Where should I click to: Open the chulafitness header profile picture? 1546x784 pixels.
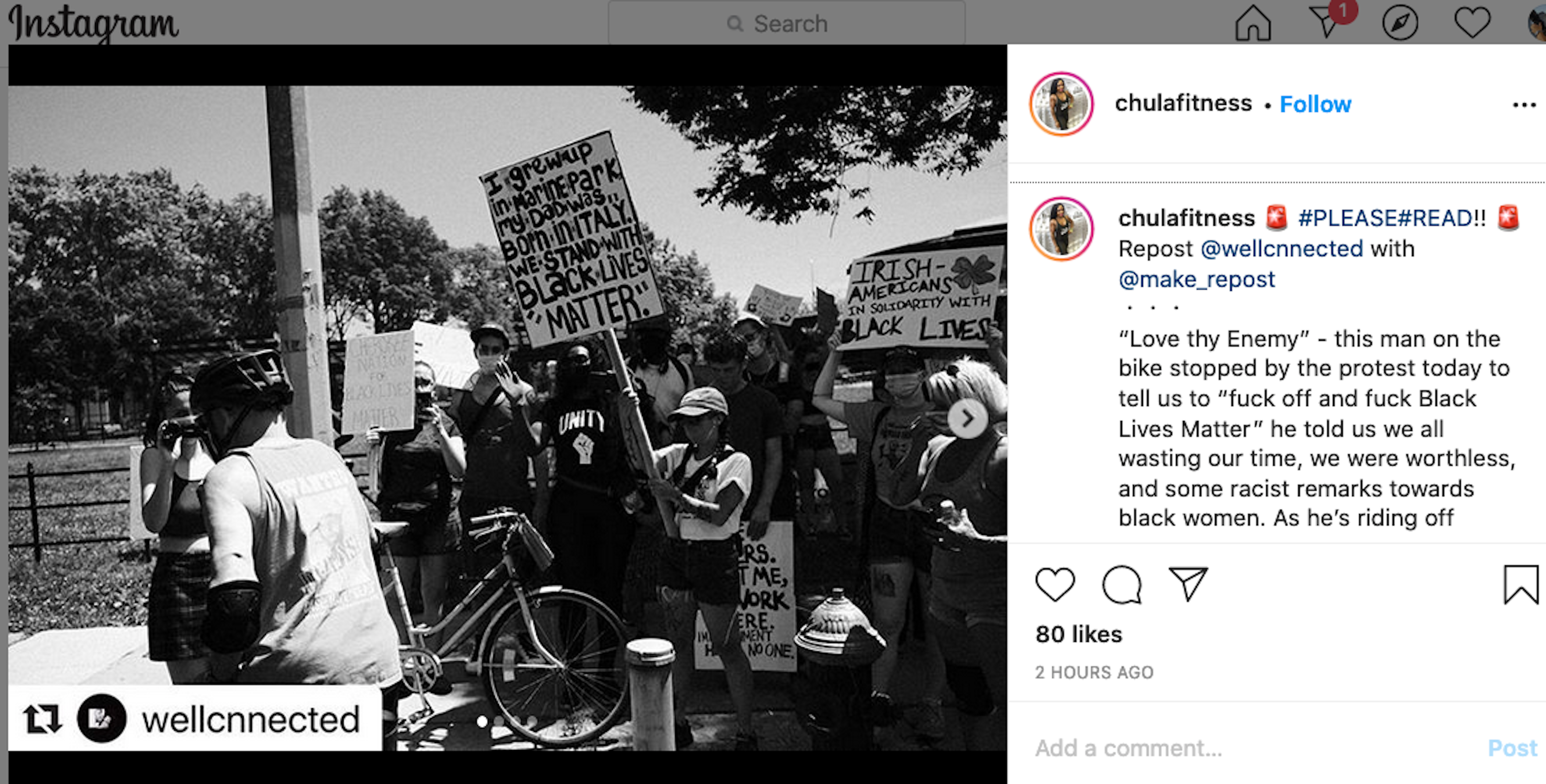click(1061, 104)
